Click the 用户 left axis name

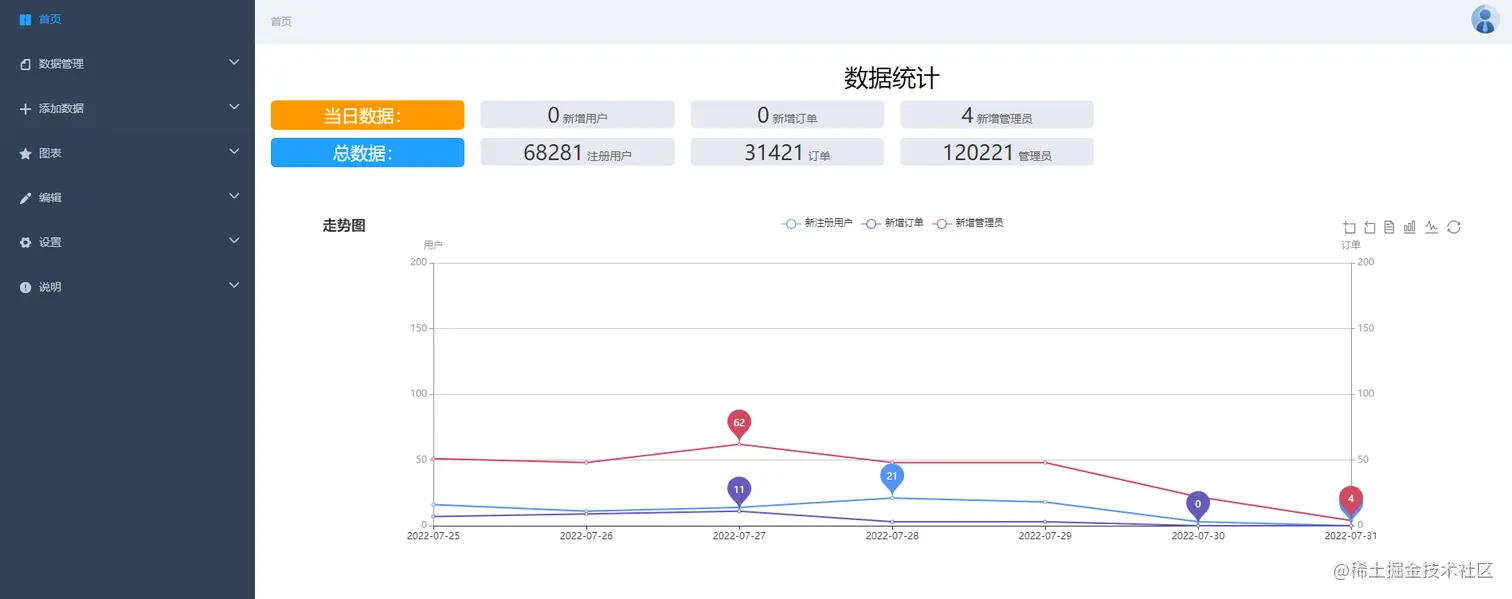coord(433,245)
